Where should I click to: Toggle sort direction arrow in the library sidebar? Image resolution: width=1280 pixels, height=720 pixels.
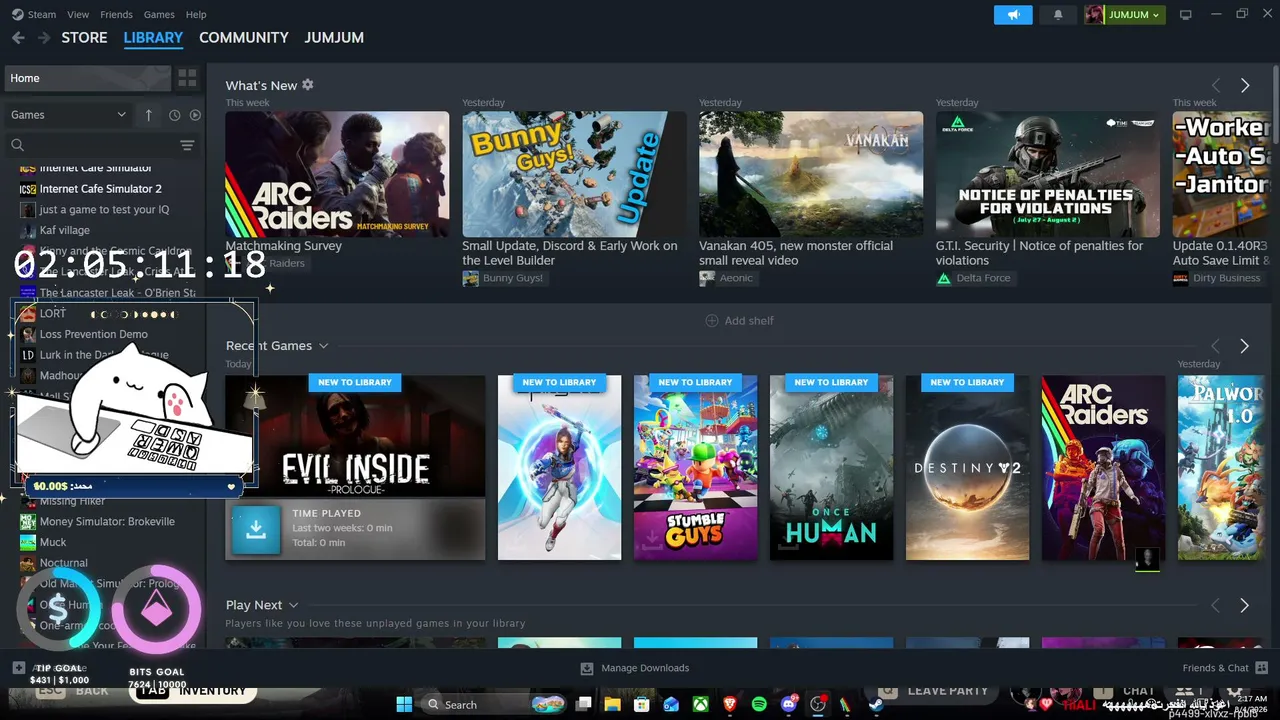(x=149, y=115)
